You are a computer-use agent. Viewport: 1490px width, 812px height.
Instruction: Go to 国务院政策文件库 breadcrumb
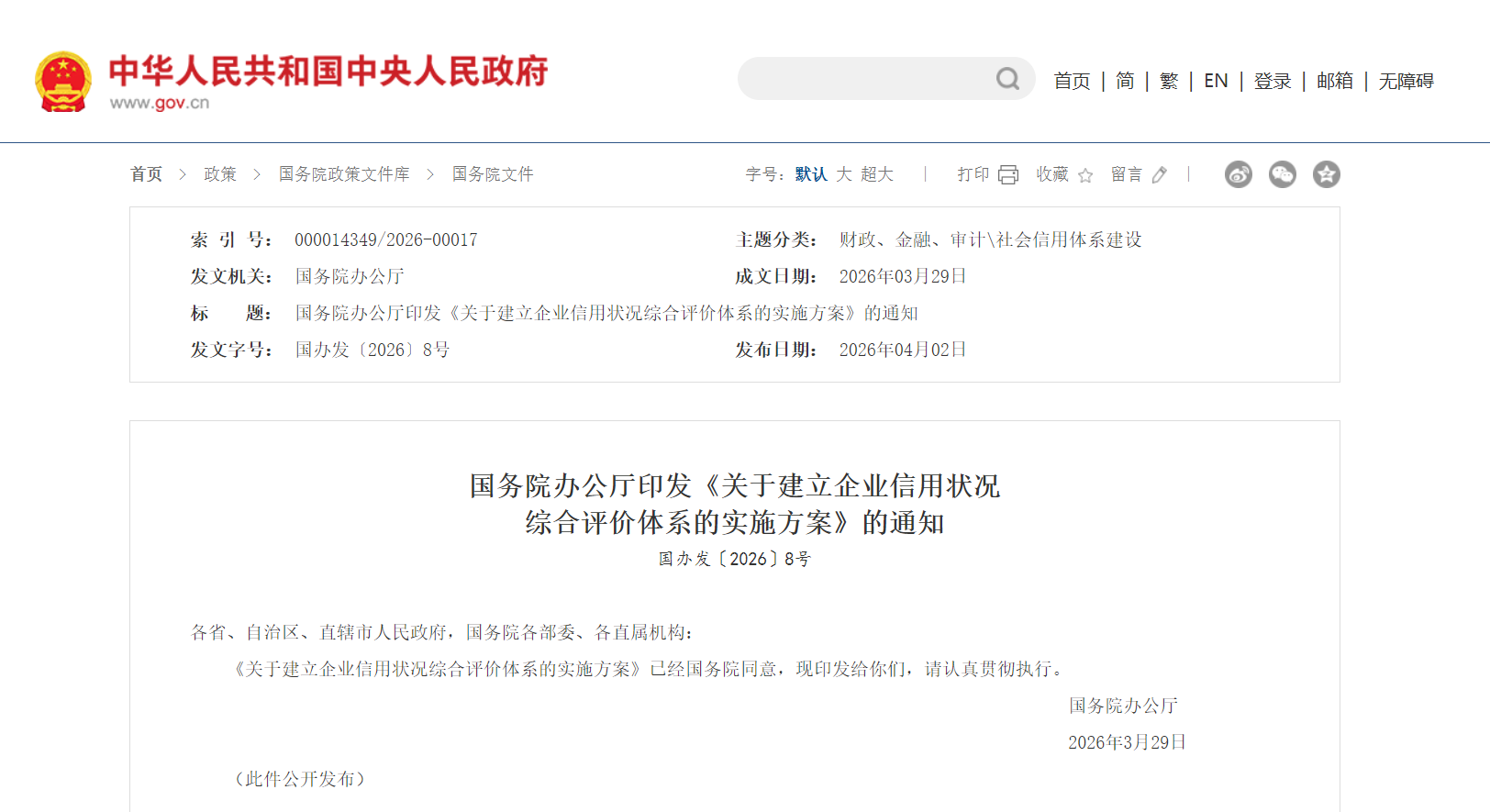click(344, 174)
